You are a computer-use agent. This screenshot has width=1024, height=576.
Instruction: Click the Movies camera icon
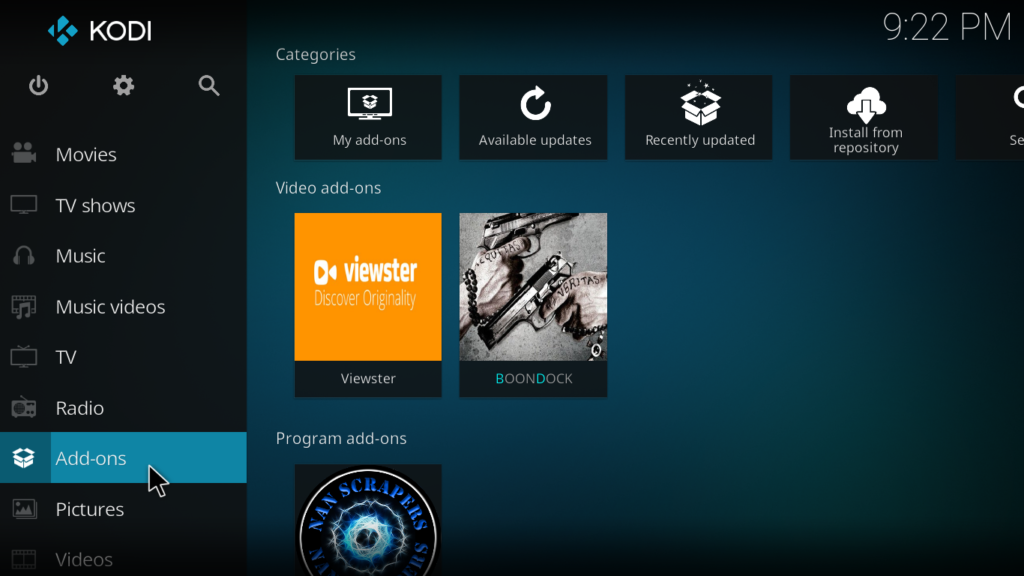coord(24,154)
